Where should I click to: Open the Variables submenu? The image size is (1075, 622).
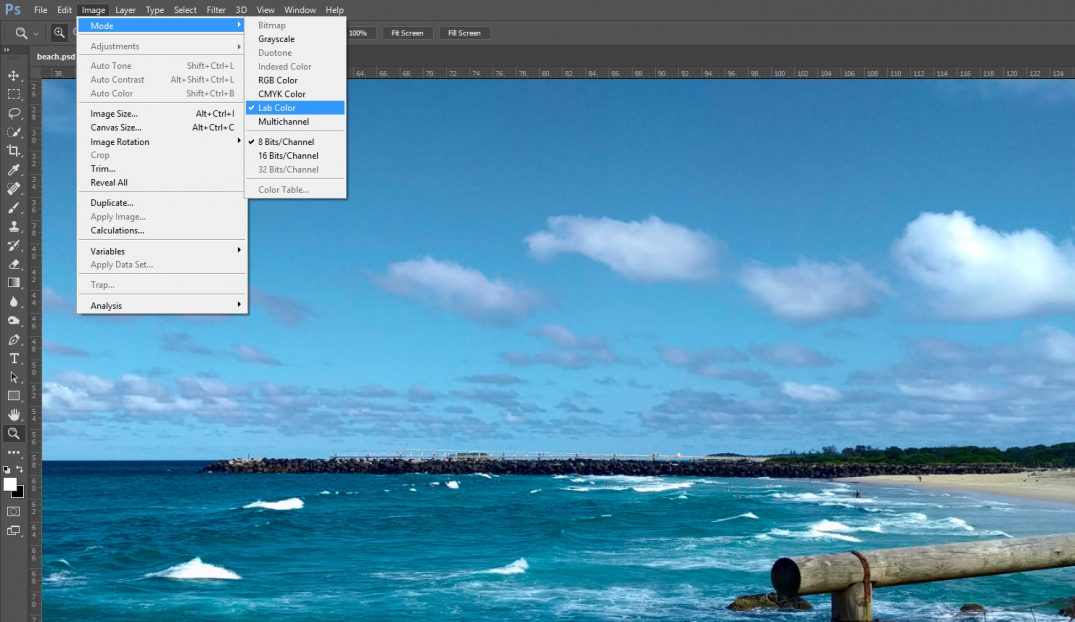[108, 251]
